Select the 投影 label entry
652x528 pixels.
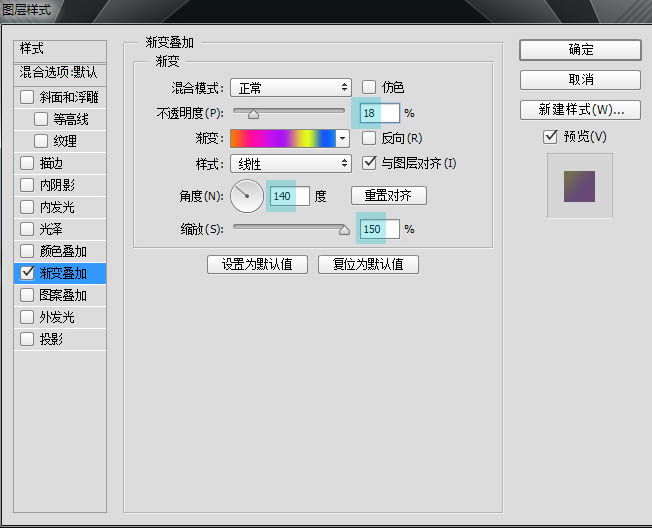click(x=51, y=339)
